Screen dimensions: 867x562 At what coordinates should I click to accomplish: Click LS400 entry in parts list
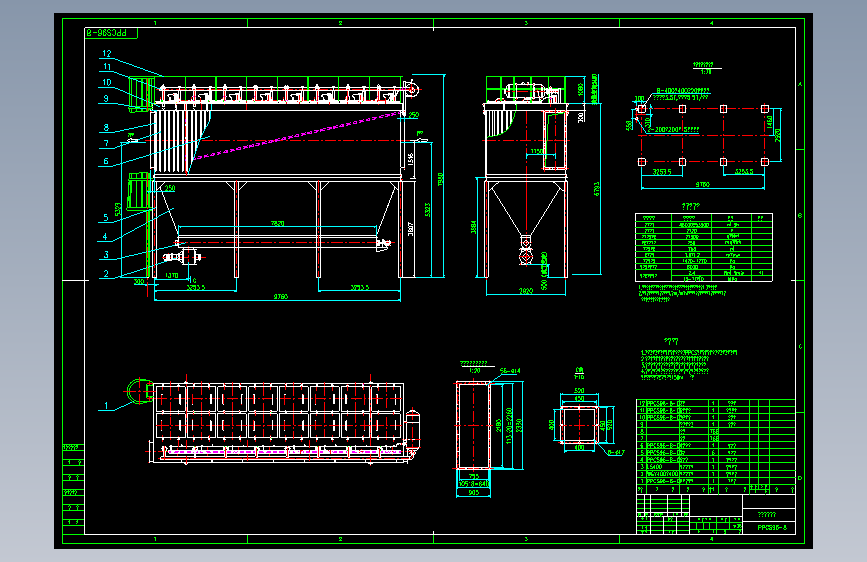[655, 467]
